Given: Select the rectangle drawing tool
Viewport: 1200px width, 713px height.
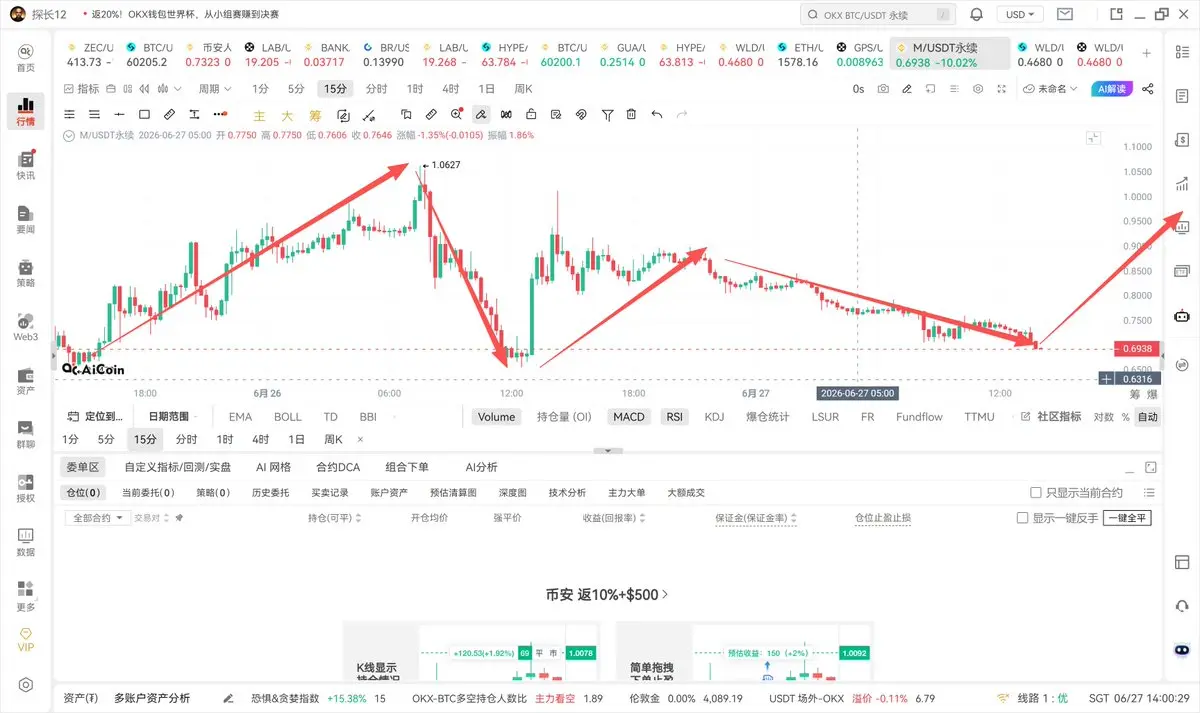Looking at the screenshot, I should coord(144,115).
